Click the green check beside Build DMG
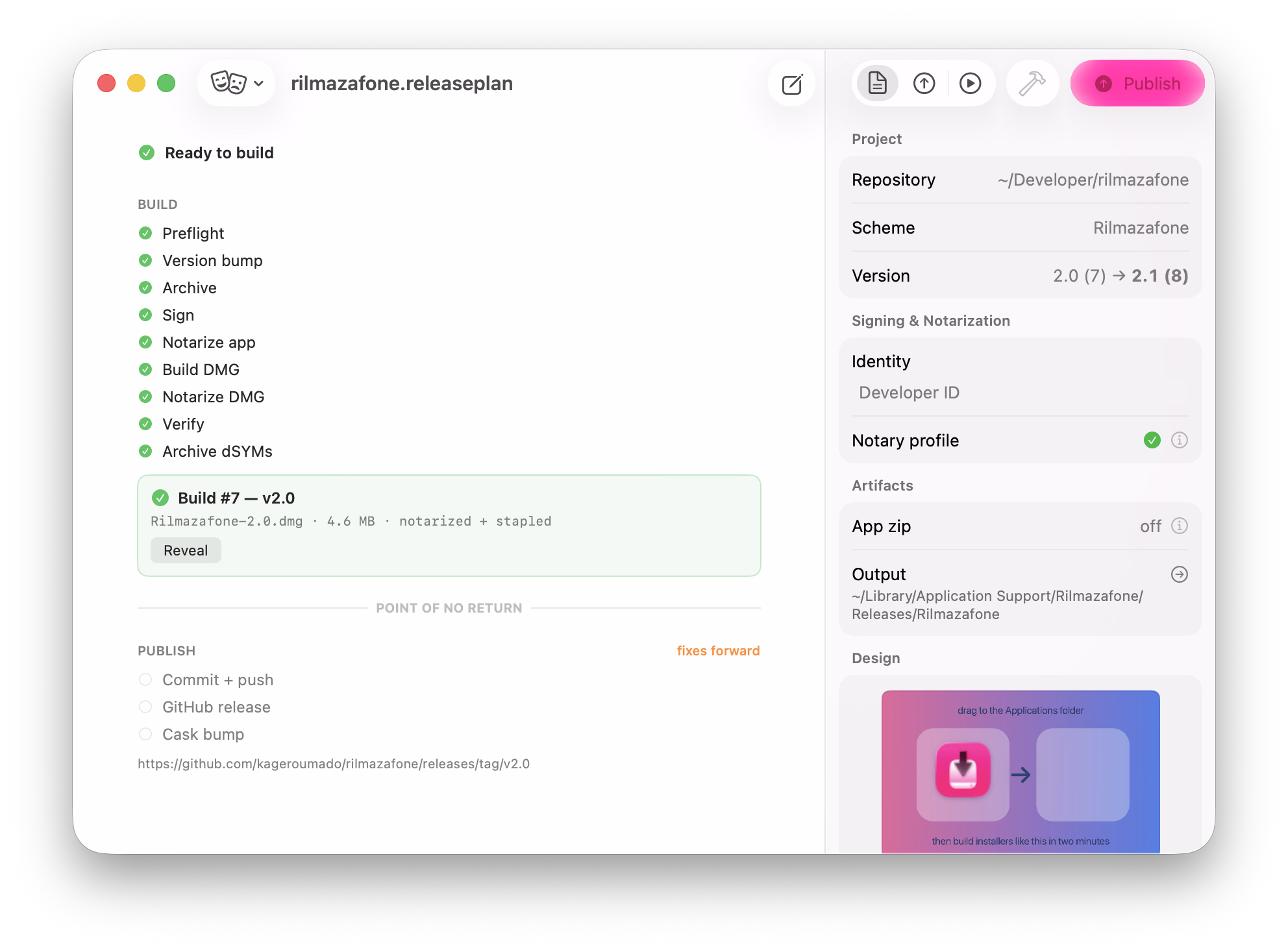 point(145,369)
